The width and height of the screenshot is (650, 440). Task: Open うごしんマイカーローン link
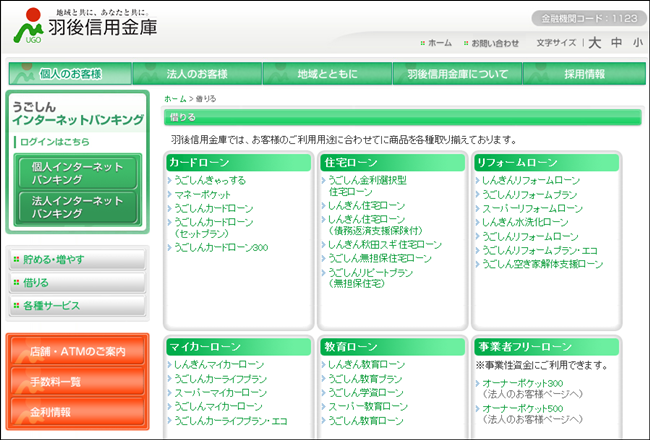[218, 406]
